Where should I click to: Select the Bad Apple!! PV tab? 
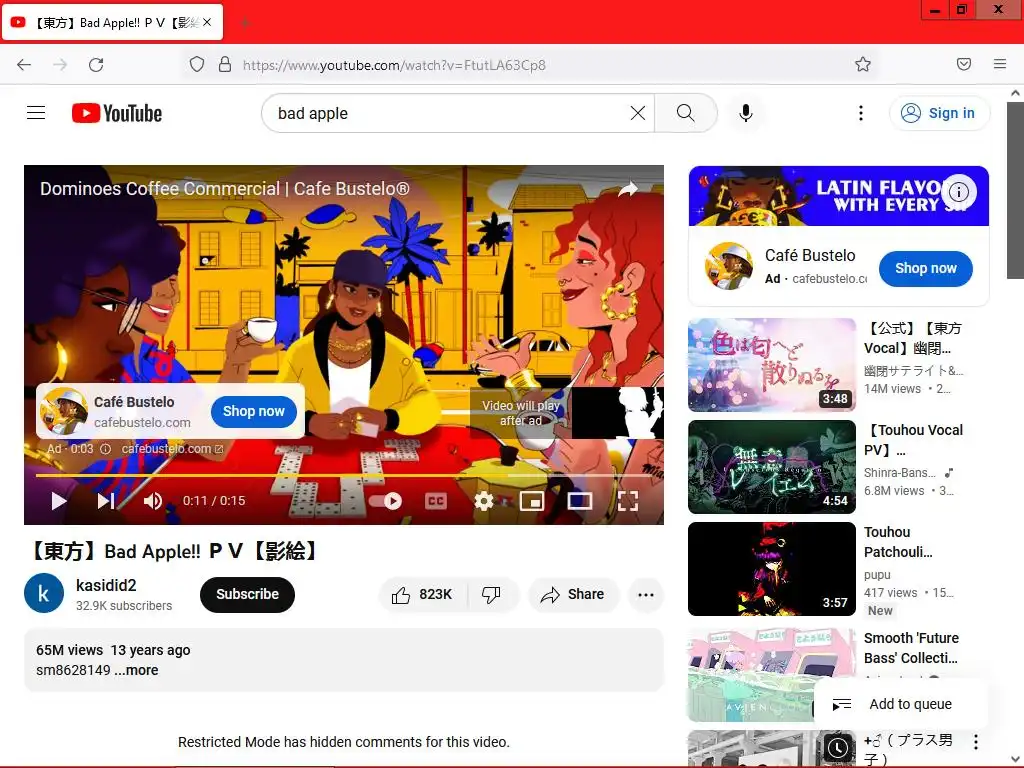112,22
